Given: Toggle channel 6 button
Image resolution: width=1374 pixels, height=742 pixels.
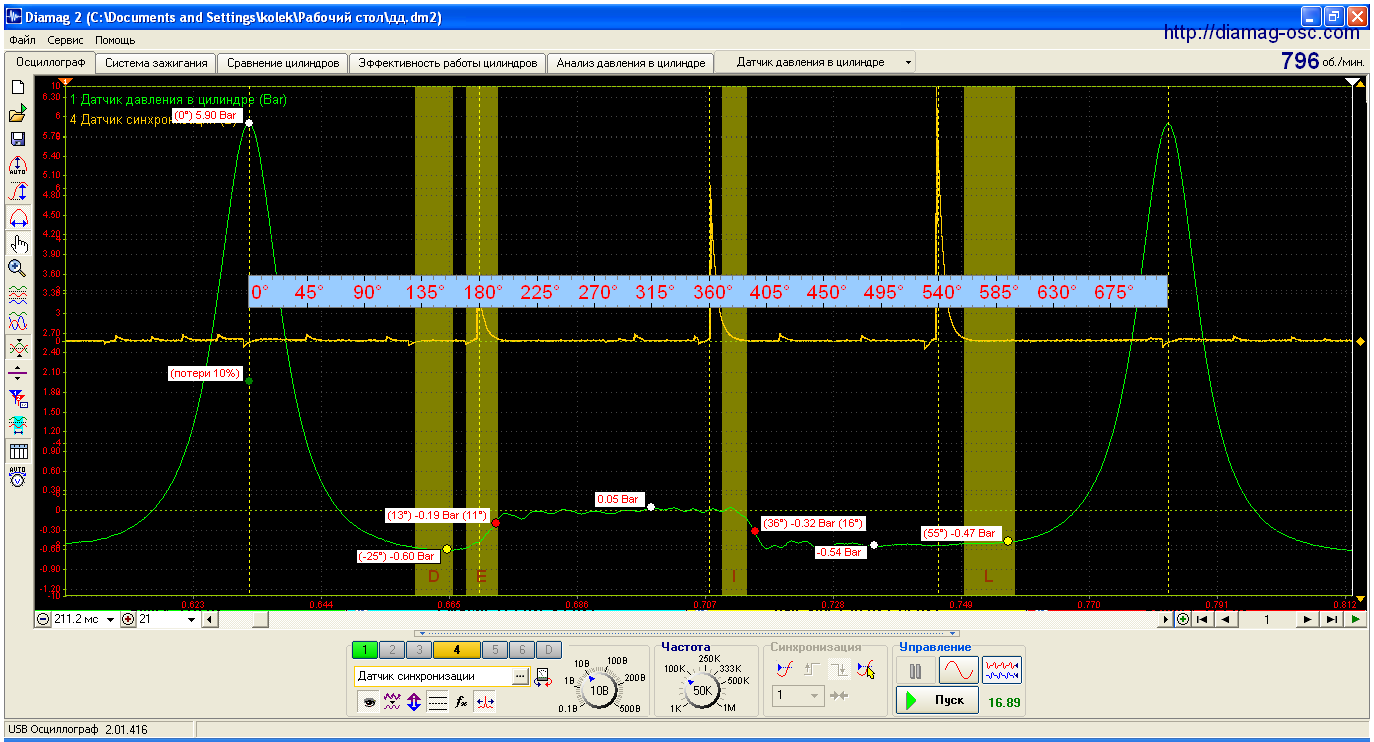Looking at the screenshot, I should pos(521,650).
